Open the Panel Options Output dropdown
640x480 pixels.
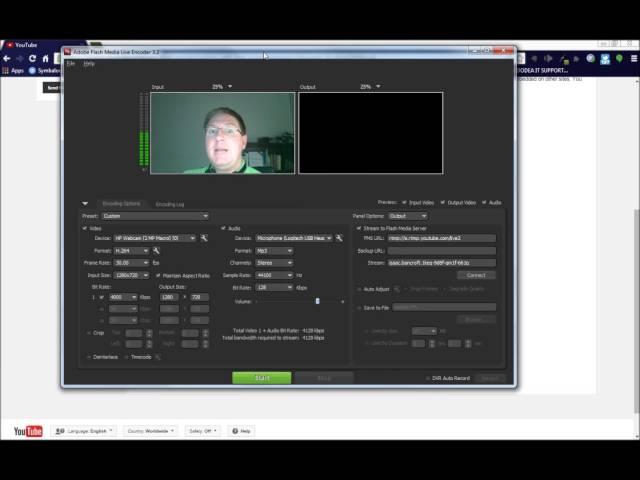click(x=407, y=216)
